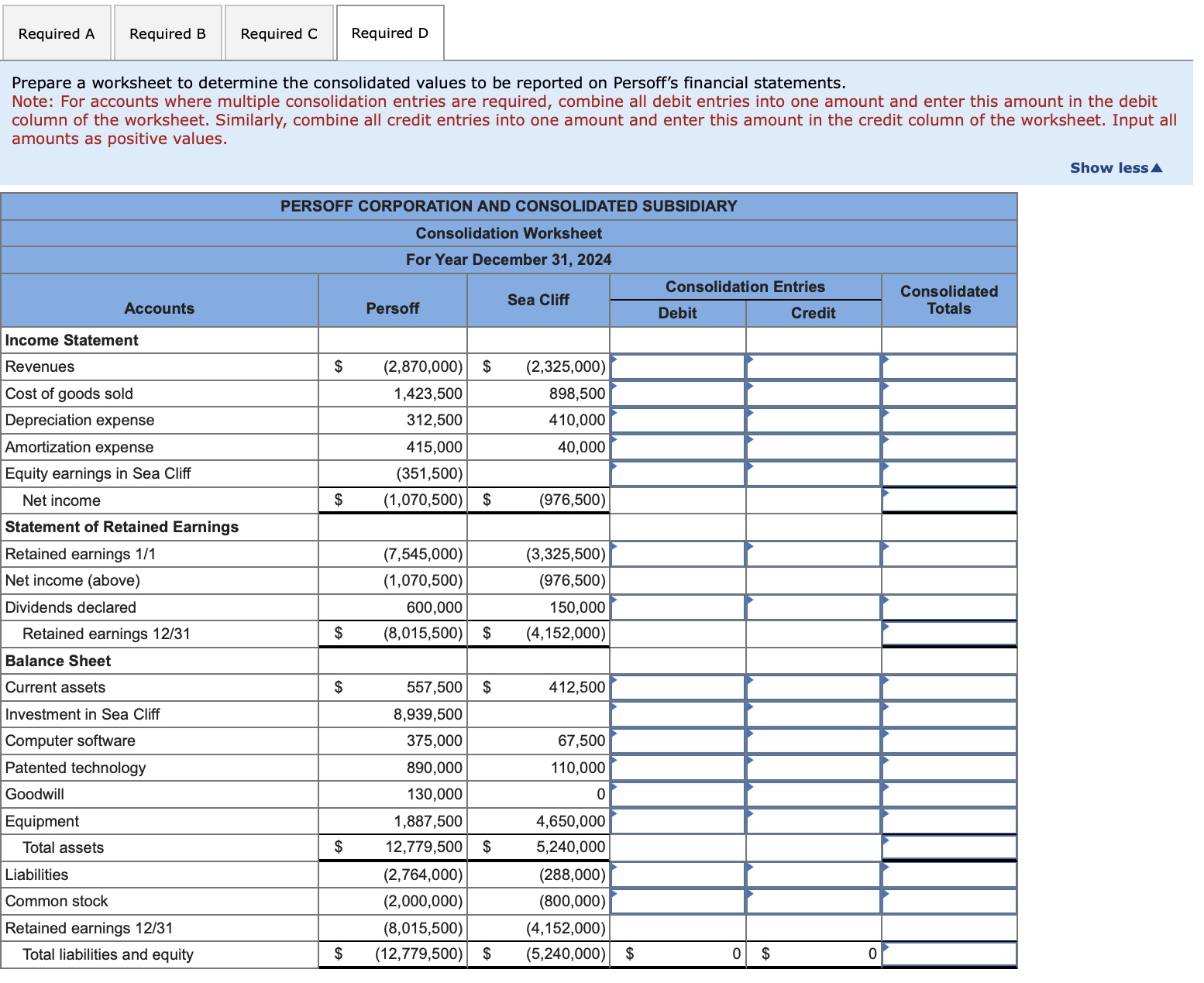Focus Equipment debit entry field
The height and width of the screenshot is (983, 1204).
(x=678, y=821)
